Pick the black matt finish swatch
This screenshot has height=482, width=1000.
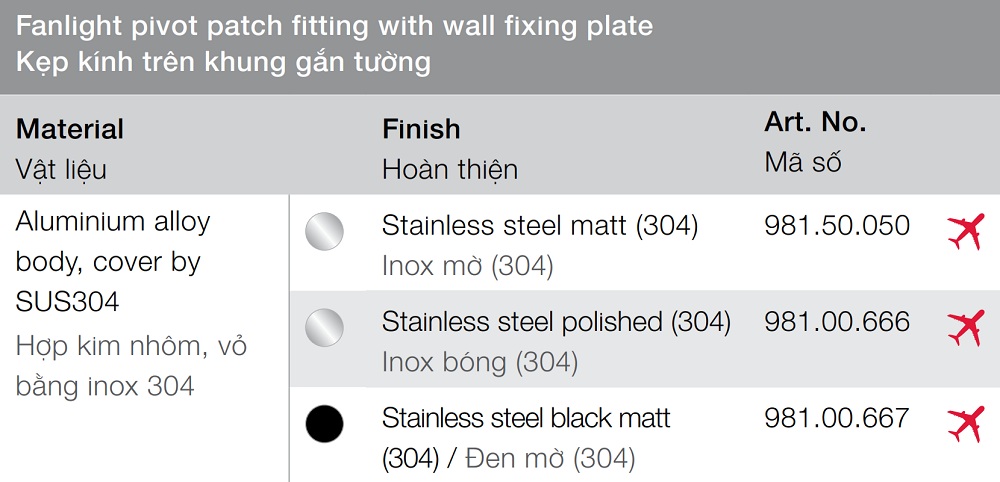click(x=324, y=424)
